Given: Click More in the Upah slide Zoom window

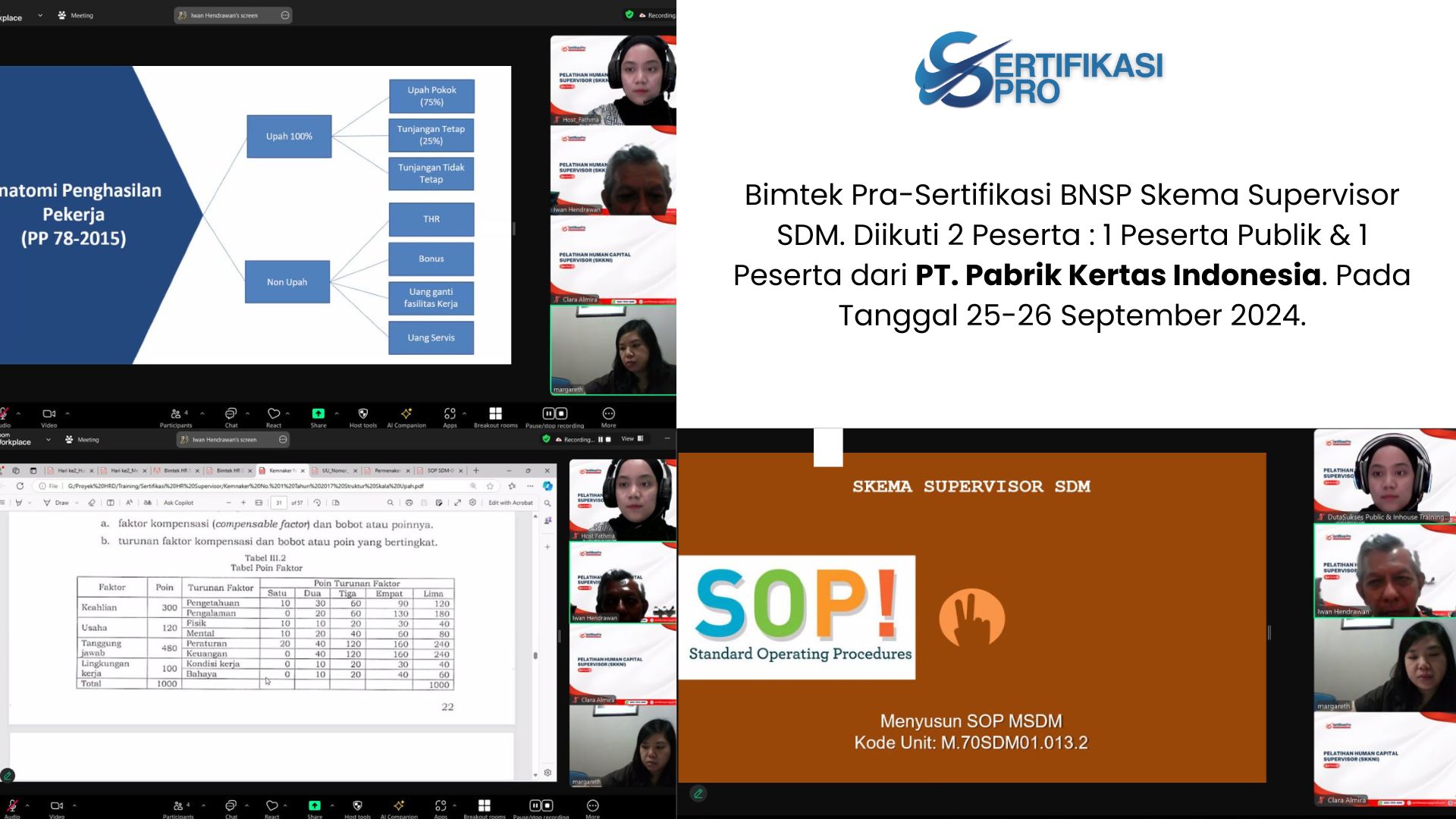Looking at the screenshot, I should point(608,416).
